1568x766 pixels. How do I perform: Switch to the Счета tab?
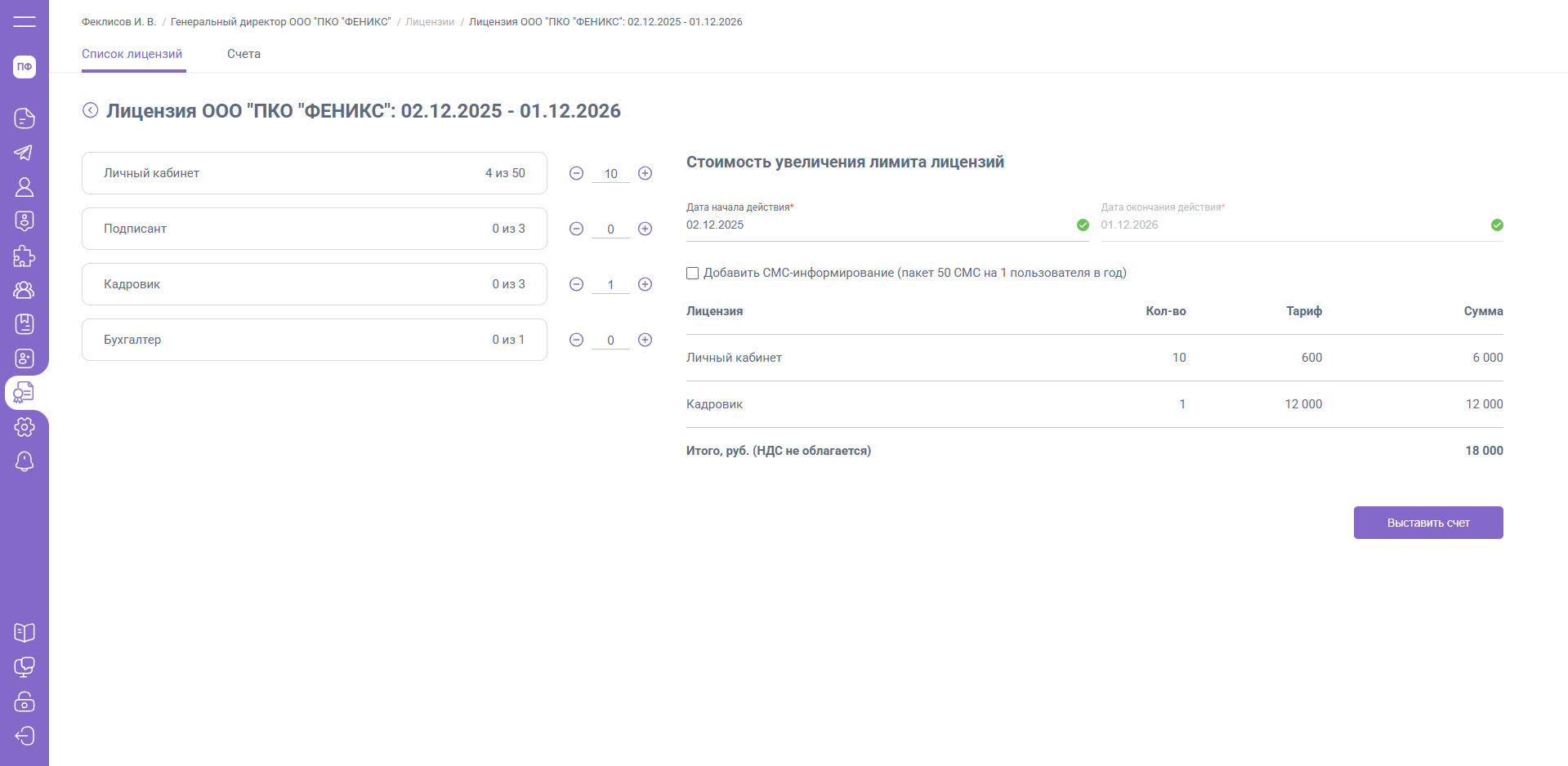243,54
